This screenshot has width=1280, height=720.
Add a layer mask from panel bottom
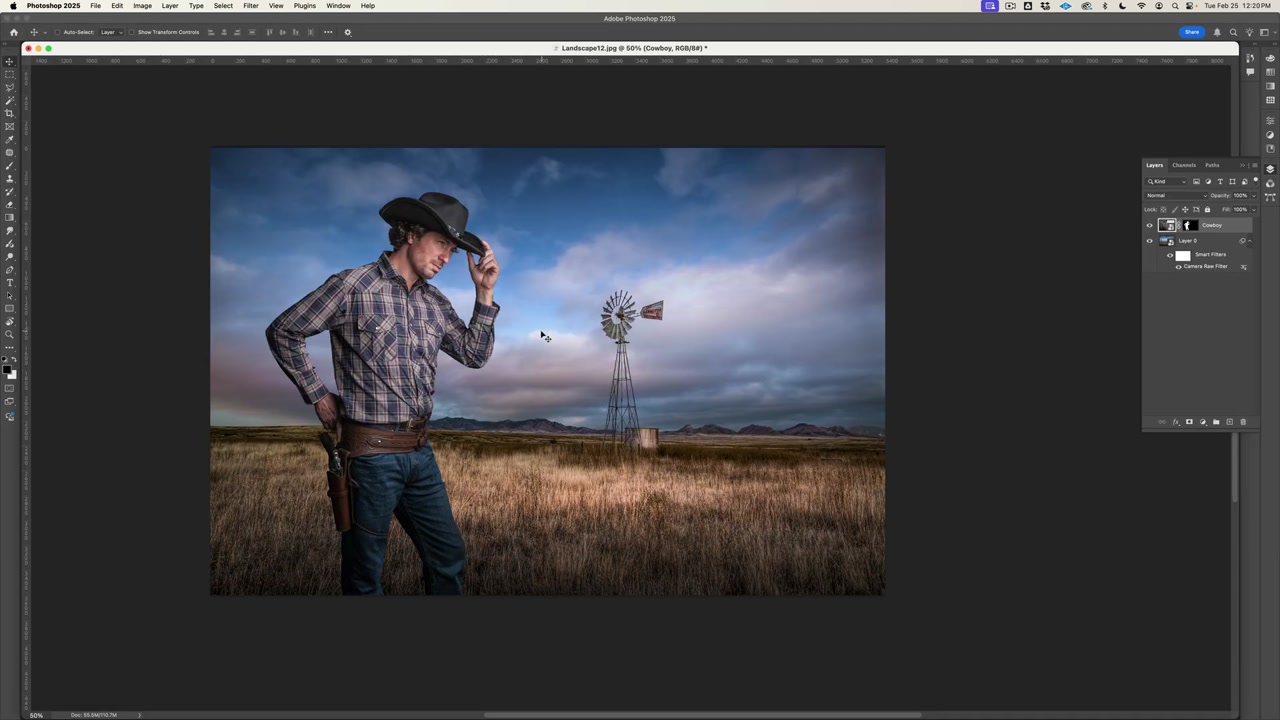click(1189, 421)
